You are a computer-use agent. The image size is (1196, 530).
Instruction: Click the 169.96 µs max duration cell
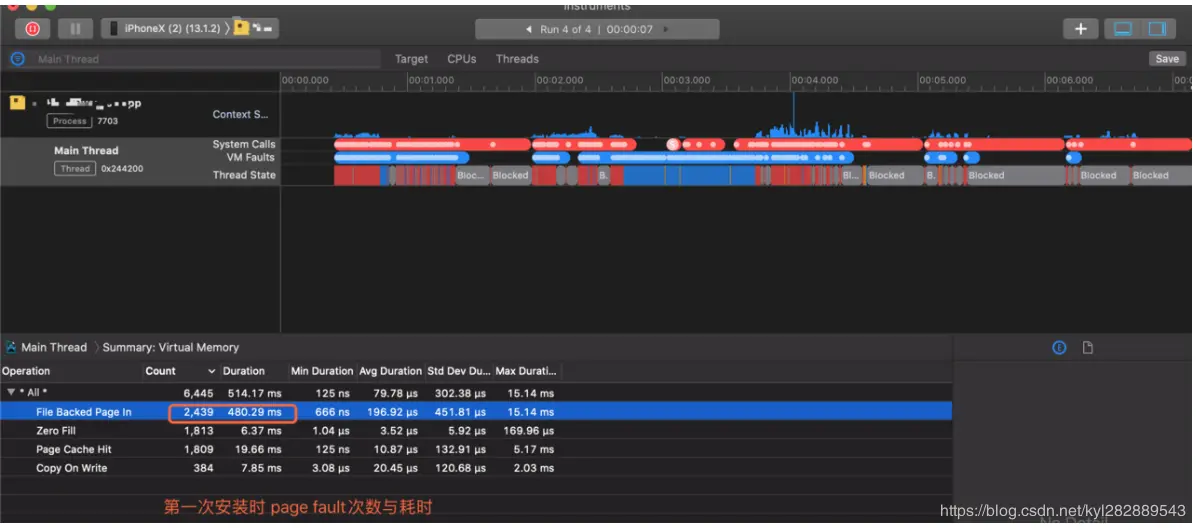tap(527, 431)
